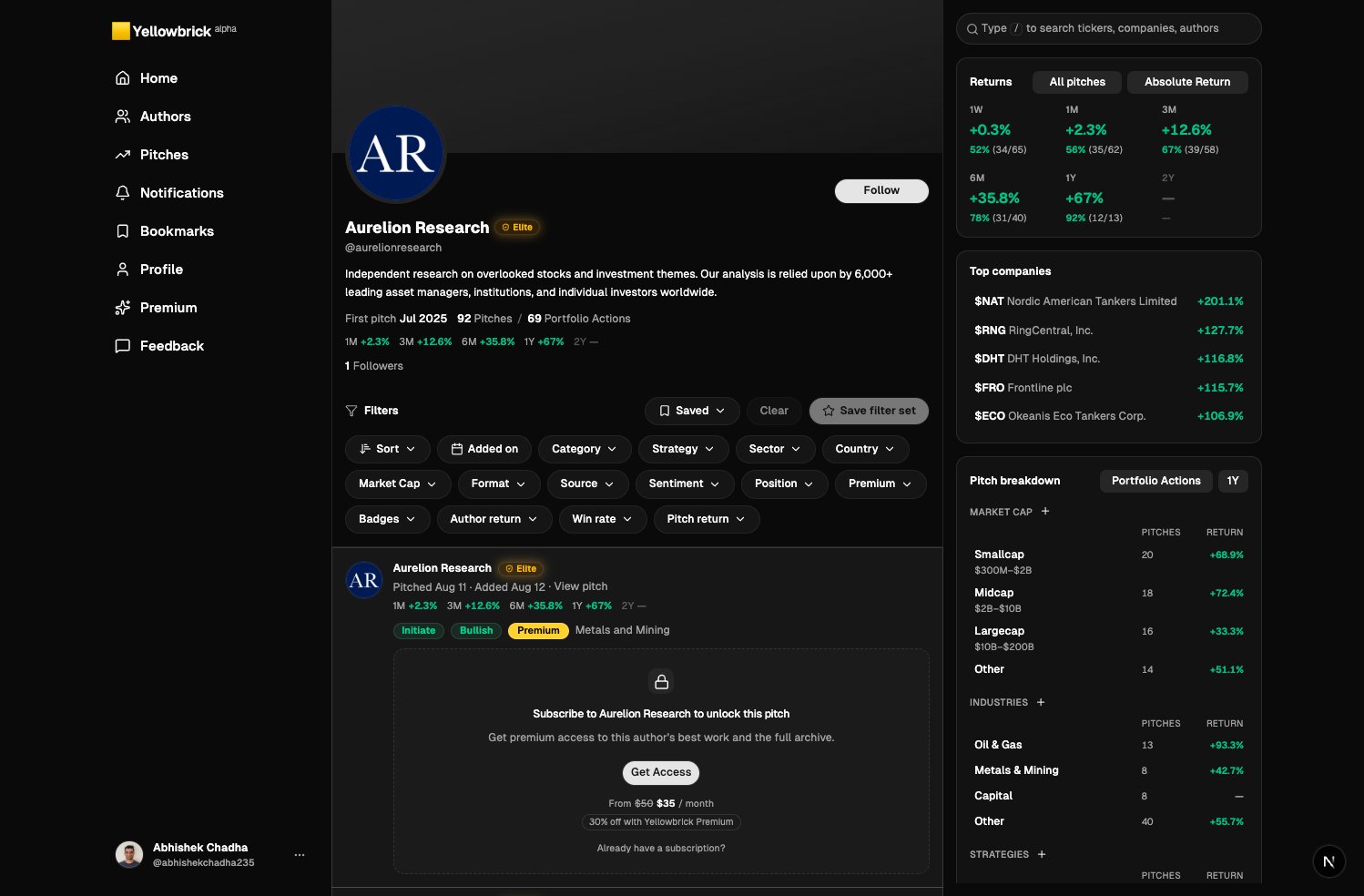Viewport: 1364px width, 896px height.
Task: Click the search magnifier icon
Action: coord(972,29)
